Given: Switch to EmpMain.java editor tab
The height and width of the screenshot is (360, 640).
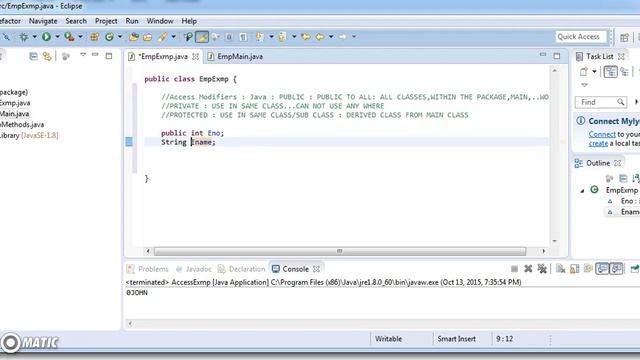Looking at the screenshot, I should (235, 56).
